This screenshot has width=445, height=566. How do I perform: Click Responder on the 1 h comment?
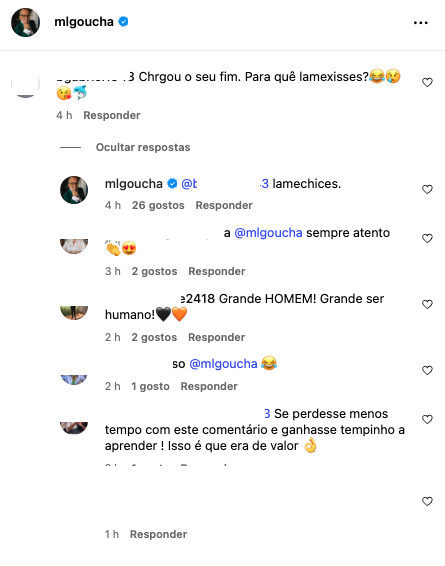tap(158, 534)
